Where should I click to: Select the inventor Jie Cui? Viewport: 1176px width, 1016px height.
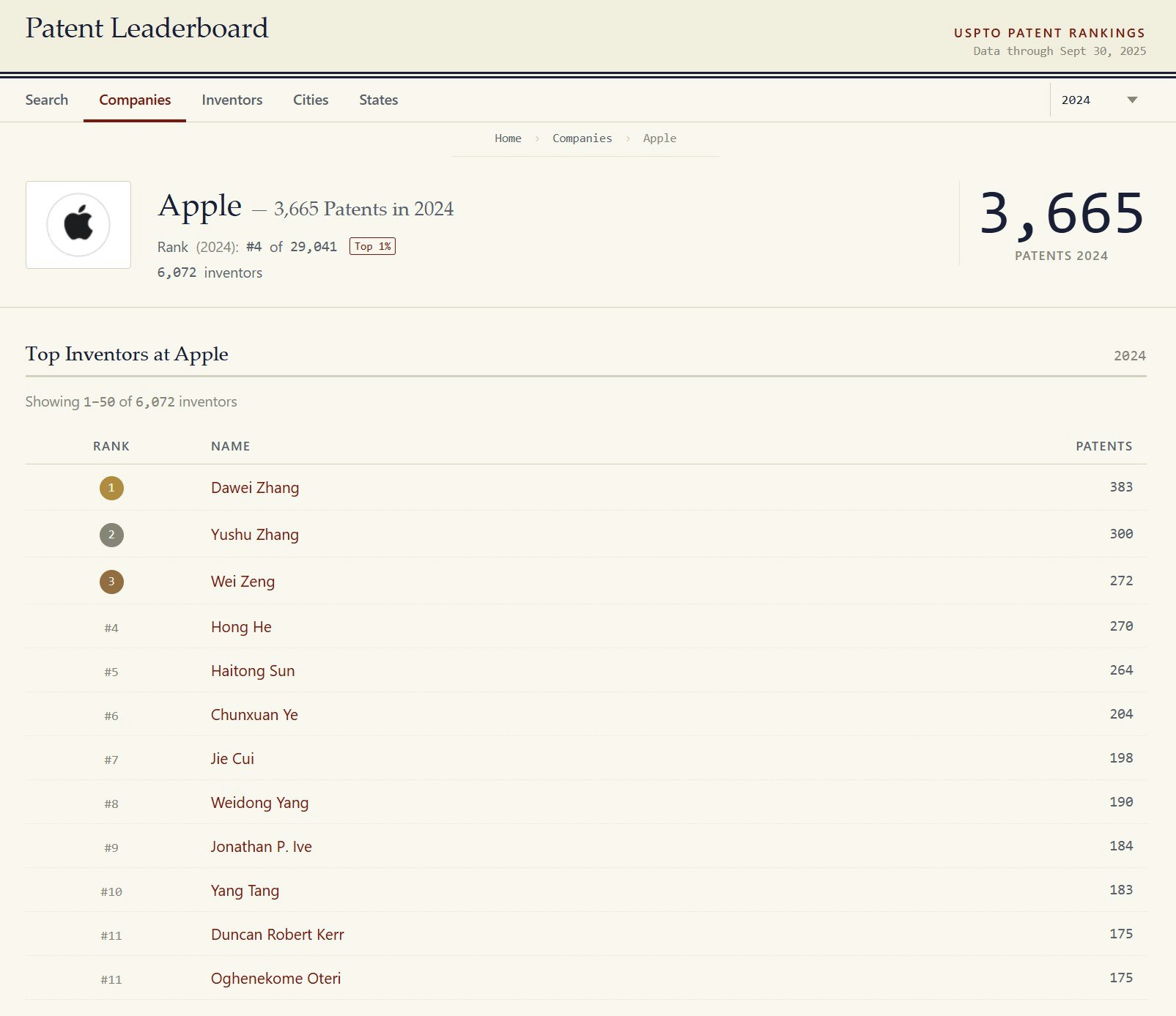(232, 759)
